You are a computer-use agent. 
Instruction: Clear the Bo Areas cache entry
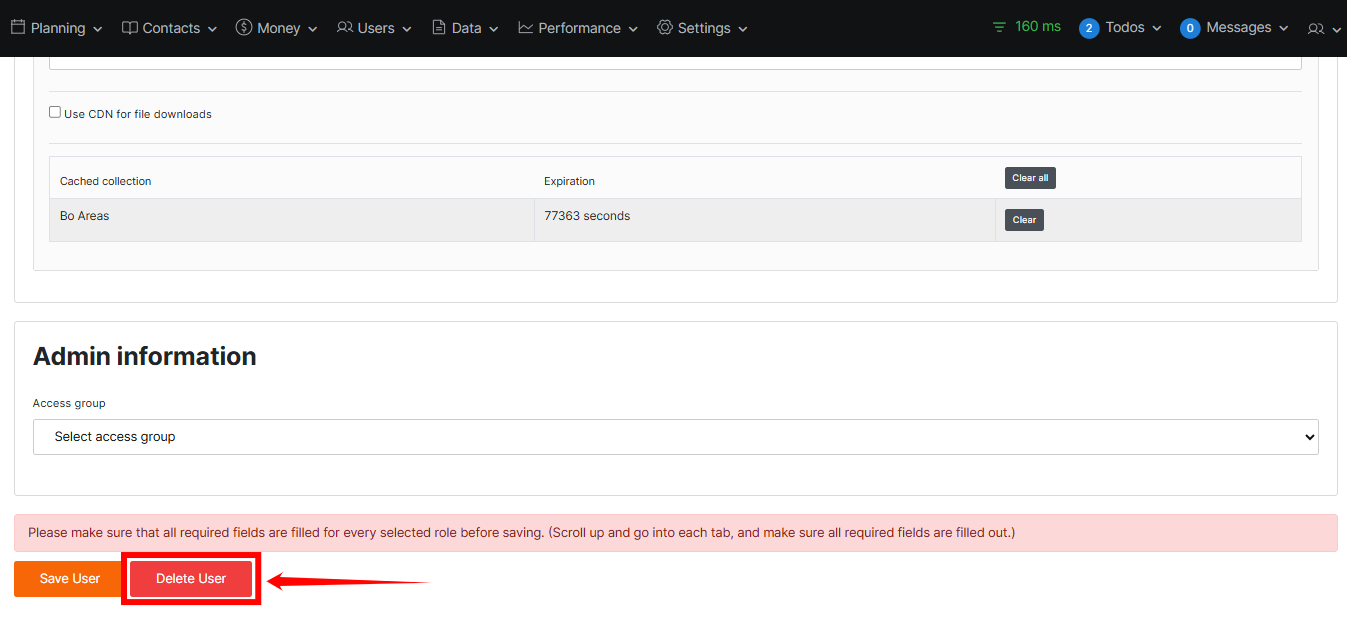tap(1024, 220)
